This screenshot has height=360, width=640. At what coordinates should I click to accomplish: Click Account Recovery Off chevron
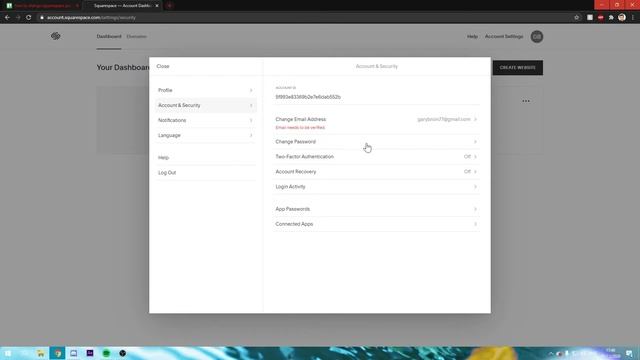coord(475,172)
